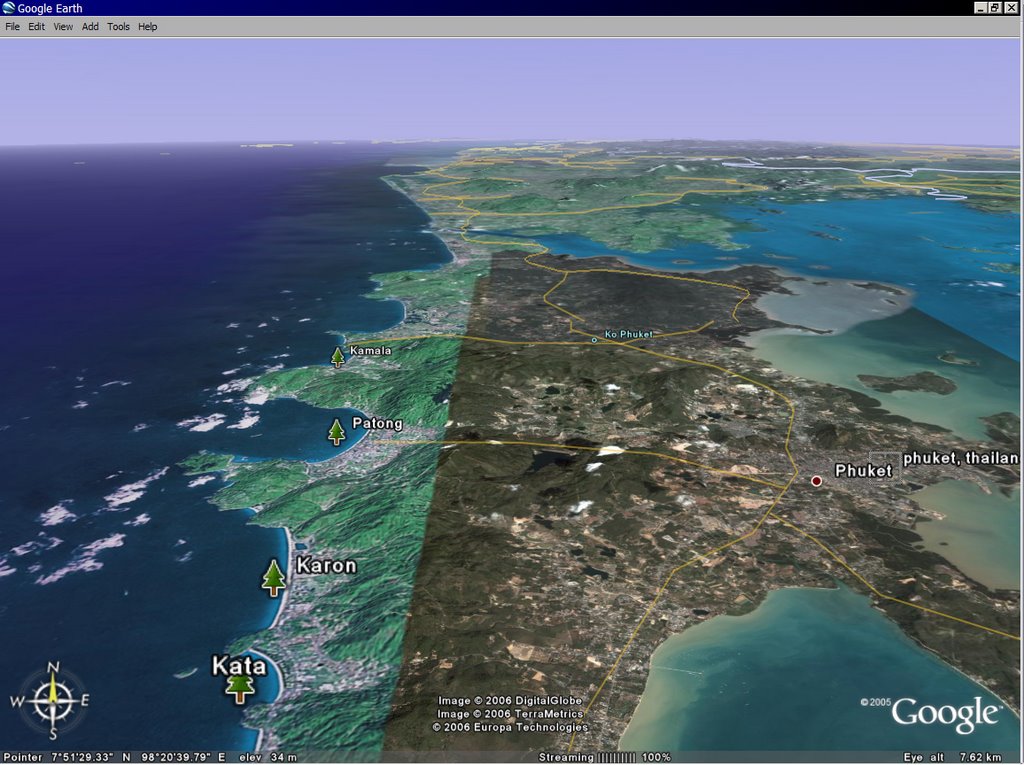
Task: Click the Phuket city label
Action: coord(863,470)
